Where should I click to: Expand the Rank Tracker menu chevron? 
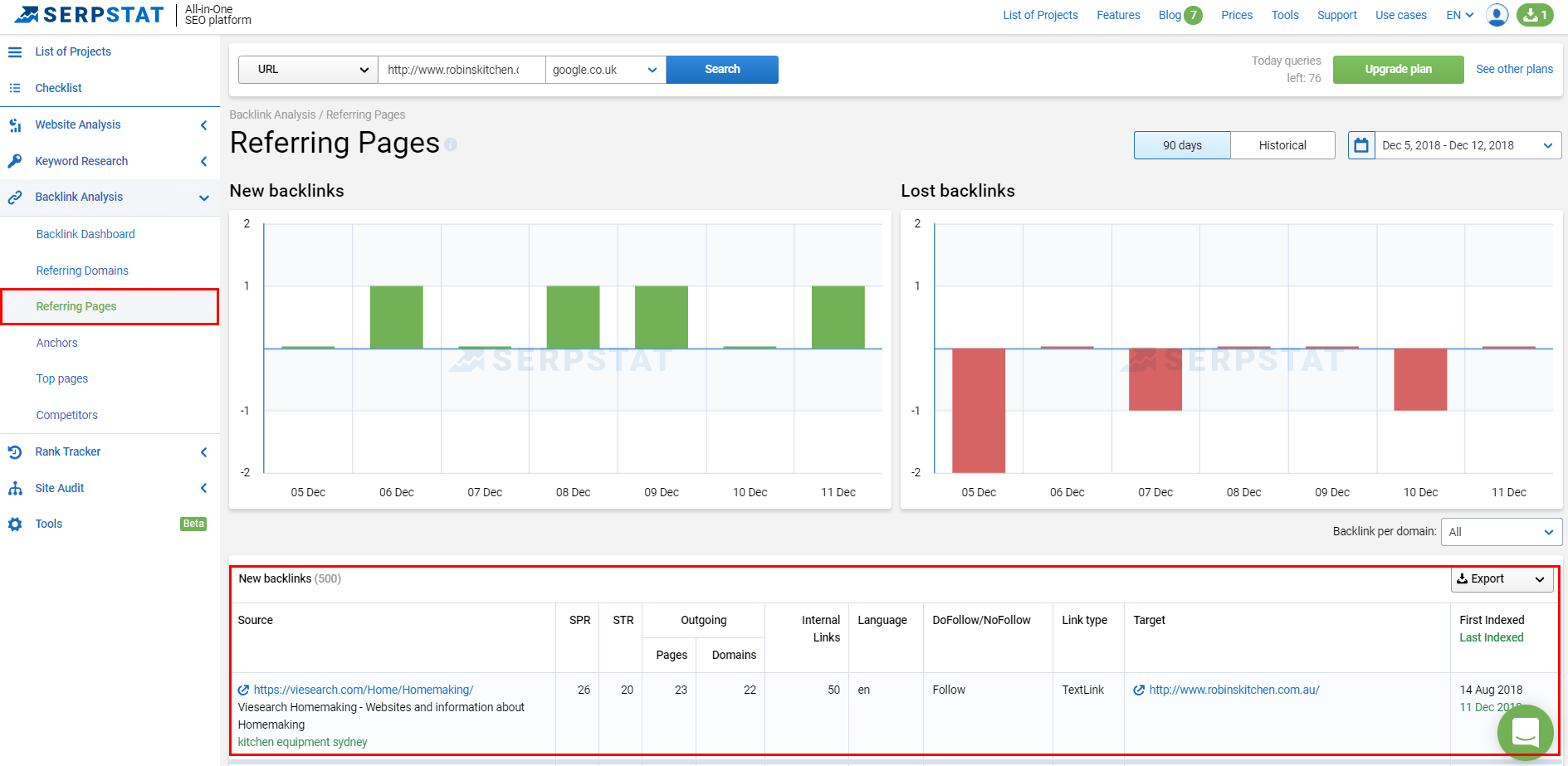coord(203,452)
